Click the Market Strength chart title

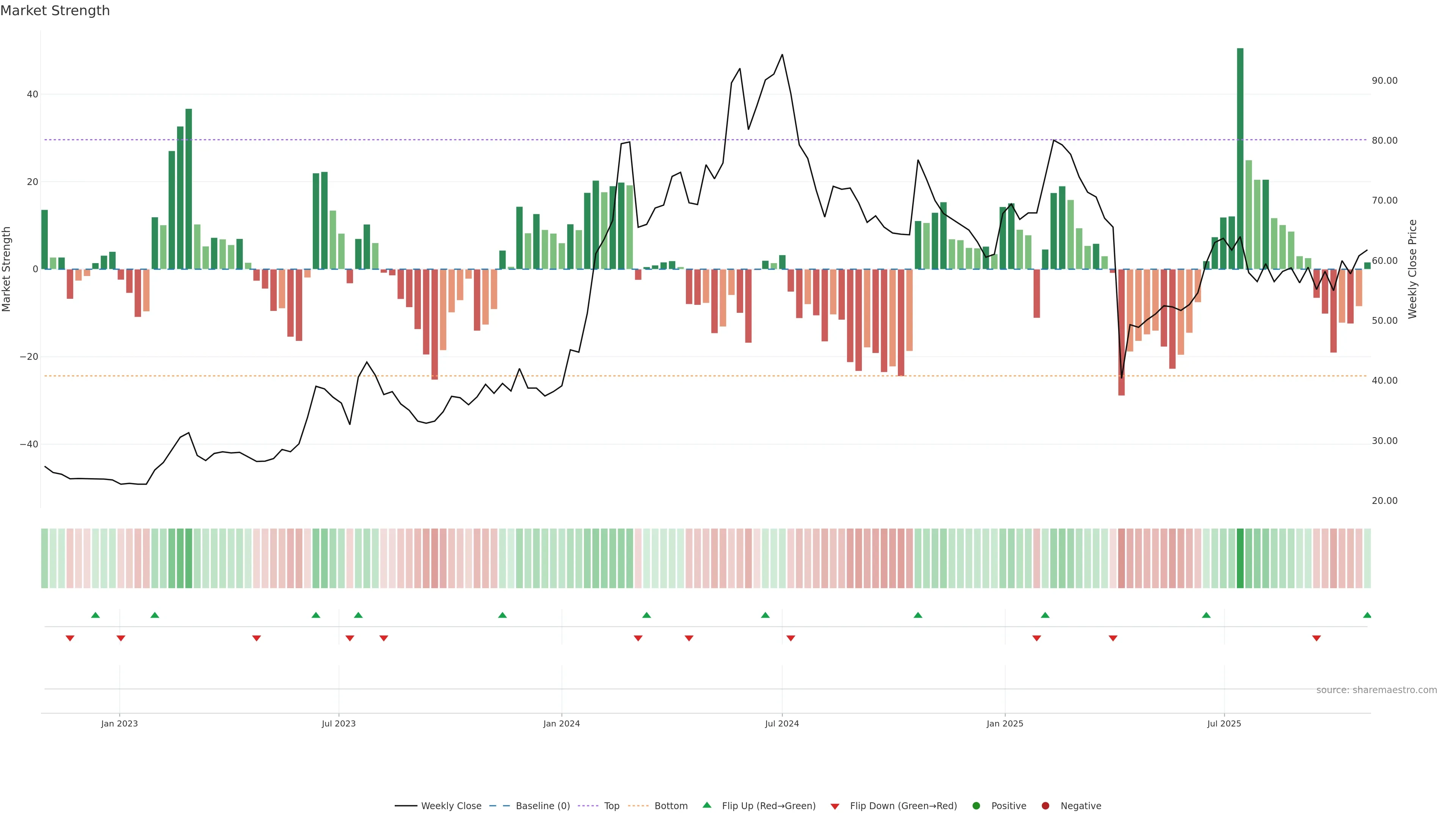(55, 11)
